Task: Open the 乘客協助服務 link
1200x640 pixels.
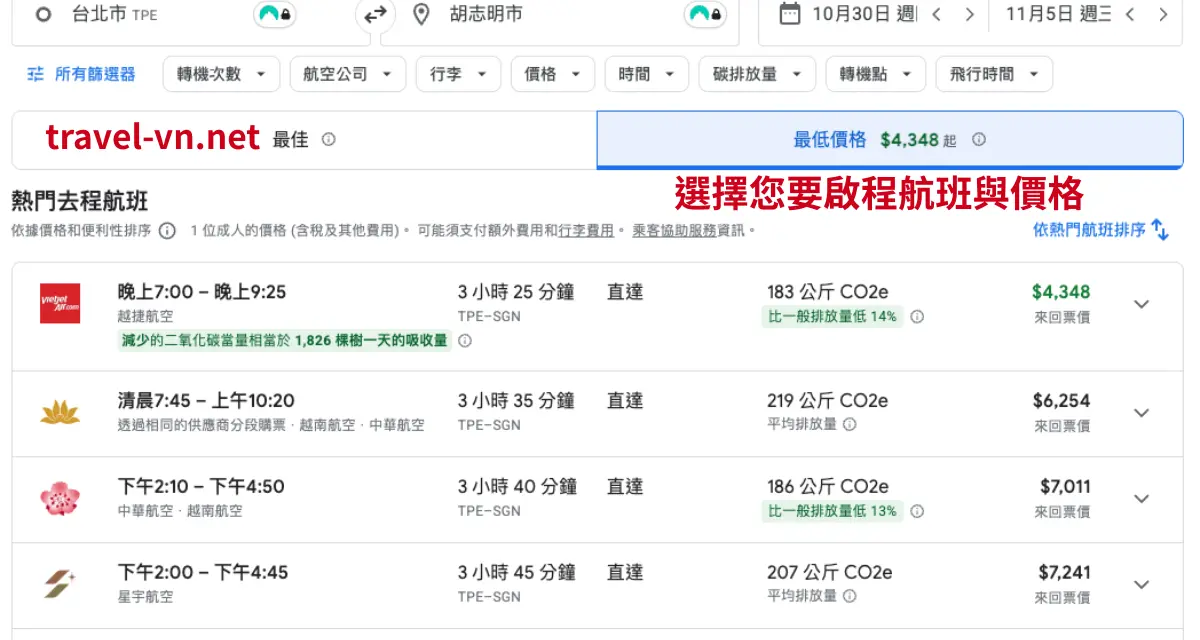Action: [x=674, y=230]
